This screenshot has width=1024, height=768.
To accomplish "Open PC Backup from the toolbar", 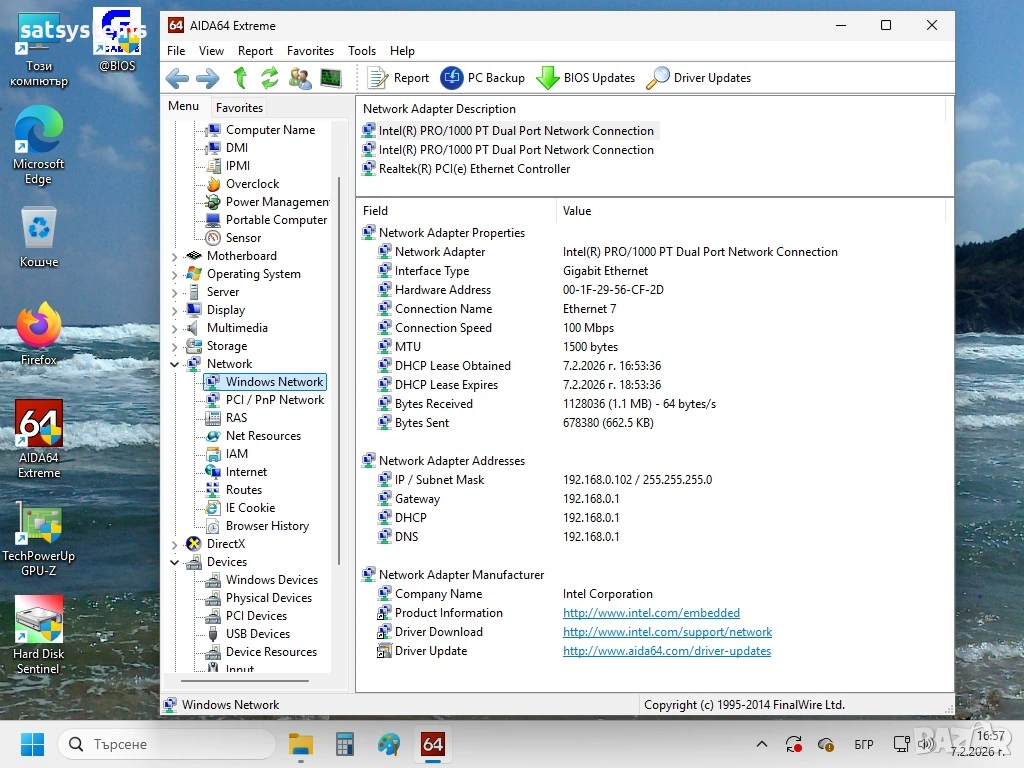I will 482,78.
